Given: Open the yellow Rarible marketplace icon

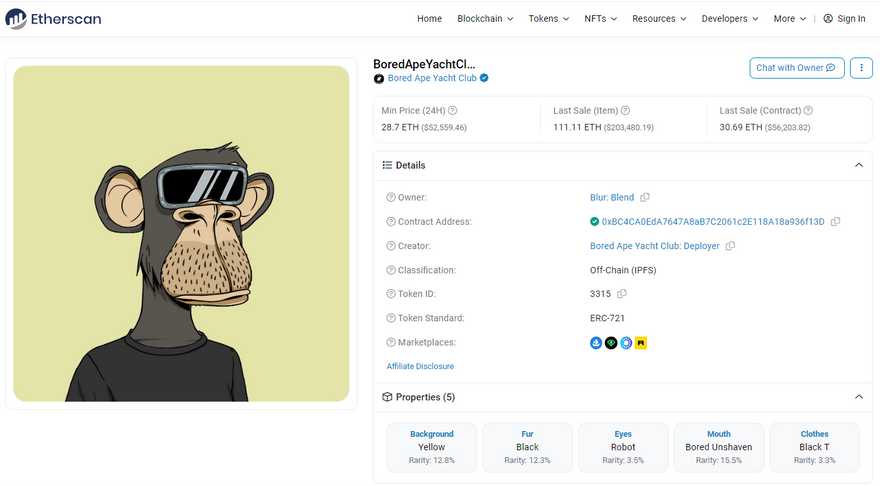Looking at the screenshot, I should pyautogui.click(x=641, y=343).
